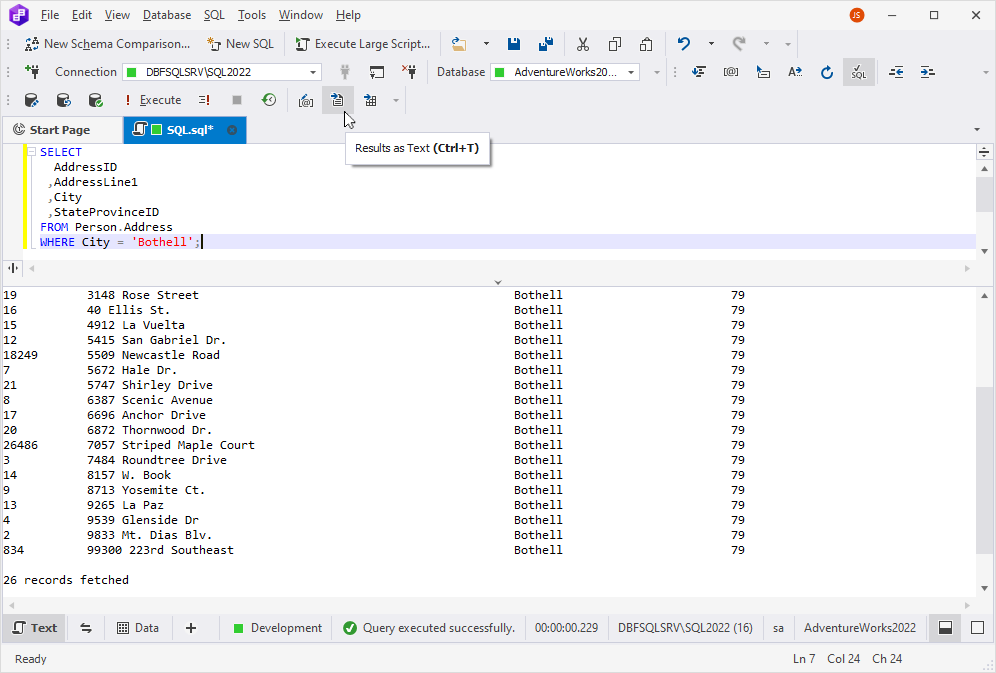Click the plus add view button
This screenshot has width=996, height=673.
191,628
